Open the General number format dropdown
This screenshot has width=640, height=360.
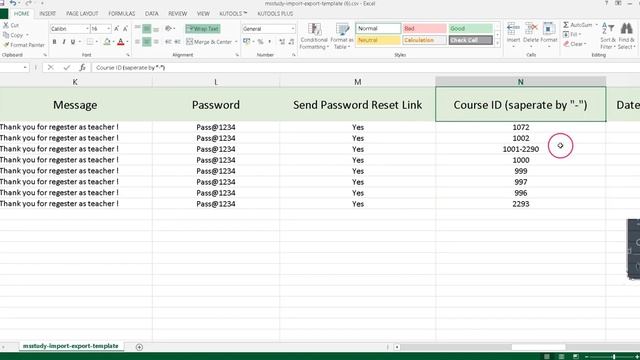point(292,29)
